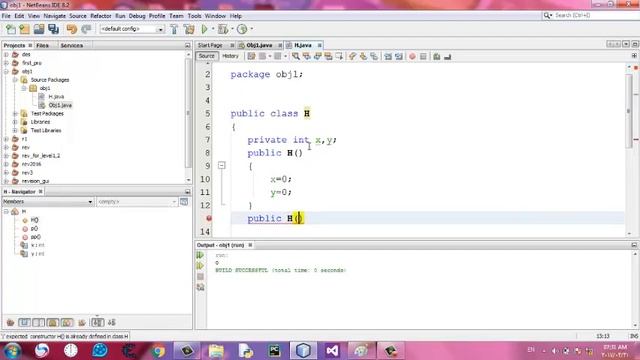640x360 pixels.
Task: Click the Clean and Build Project icon
Action: click(x=189, y=29)
